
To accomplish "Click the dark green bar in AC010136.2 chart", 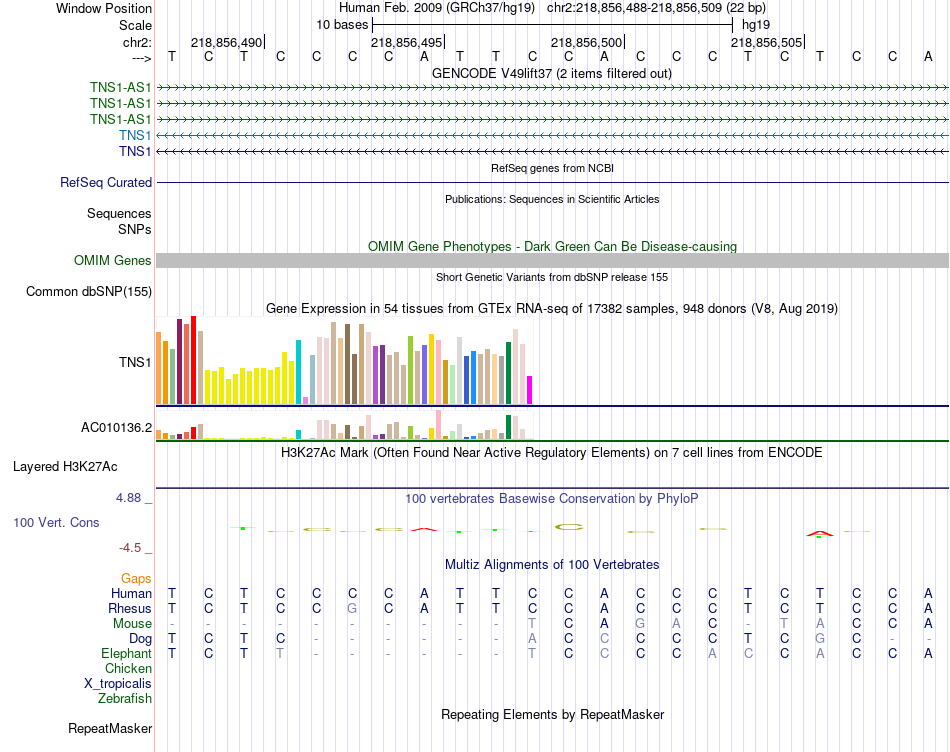I will tap(508, 427).
